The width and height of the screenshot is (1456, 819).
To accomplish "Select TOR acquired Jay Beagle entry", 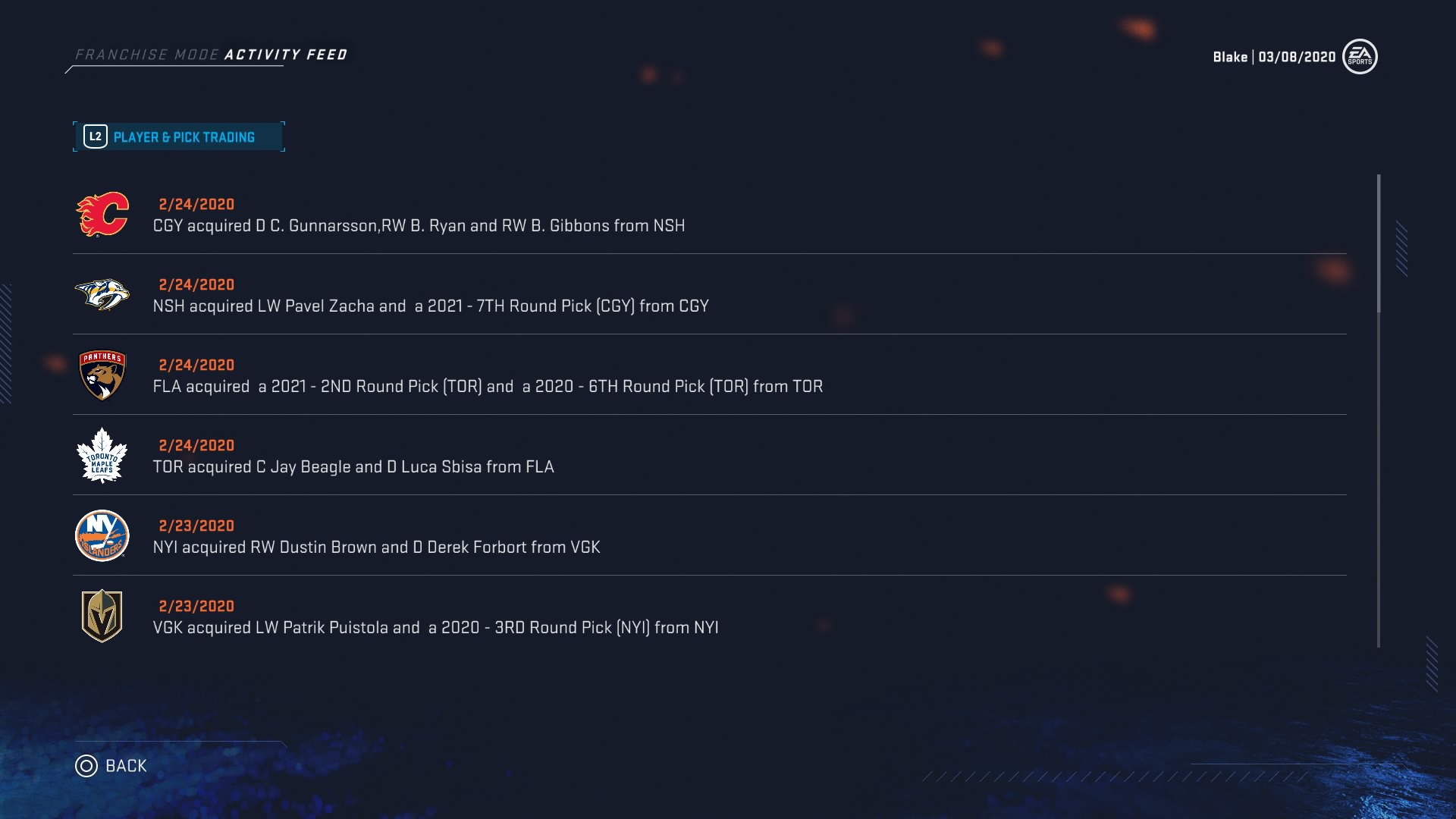I will [353, 467].
